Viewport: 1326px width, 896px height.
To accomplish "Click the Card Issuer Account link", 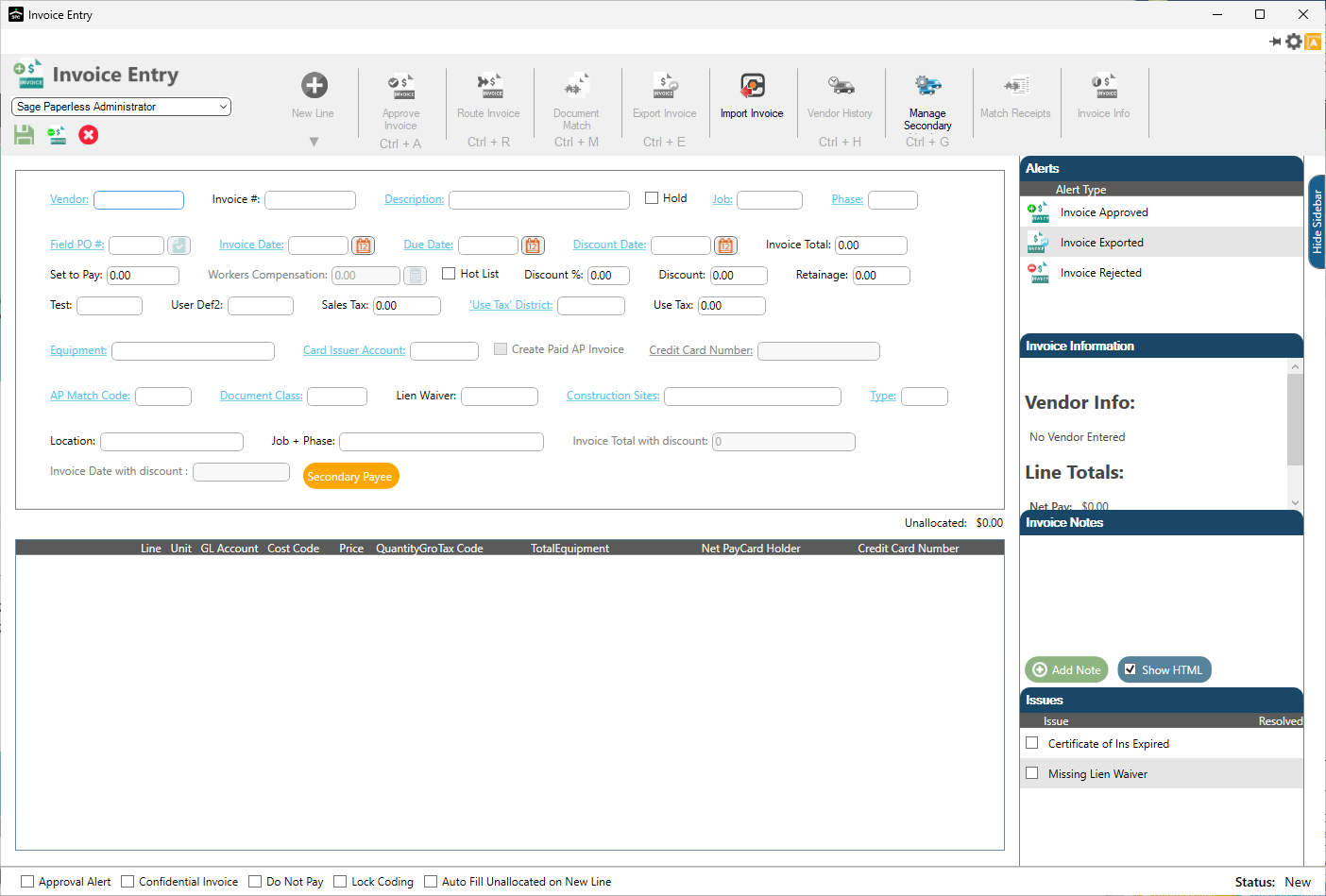I will pyautogui.click(x=354, y=350).
